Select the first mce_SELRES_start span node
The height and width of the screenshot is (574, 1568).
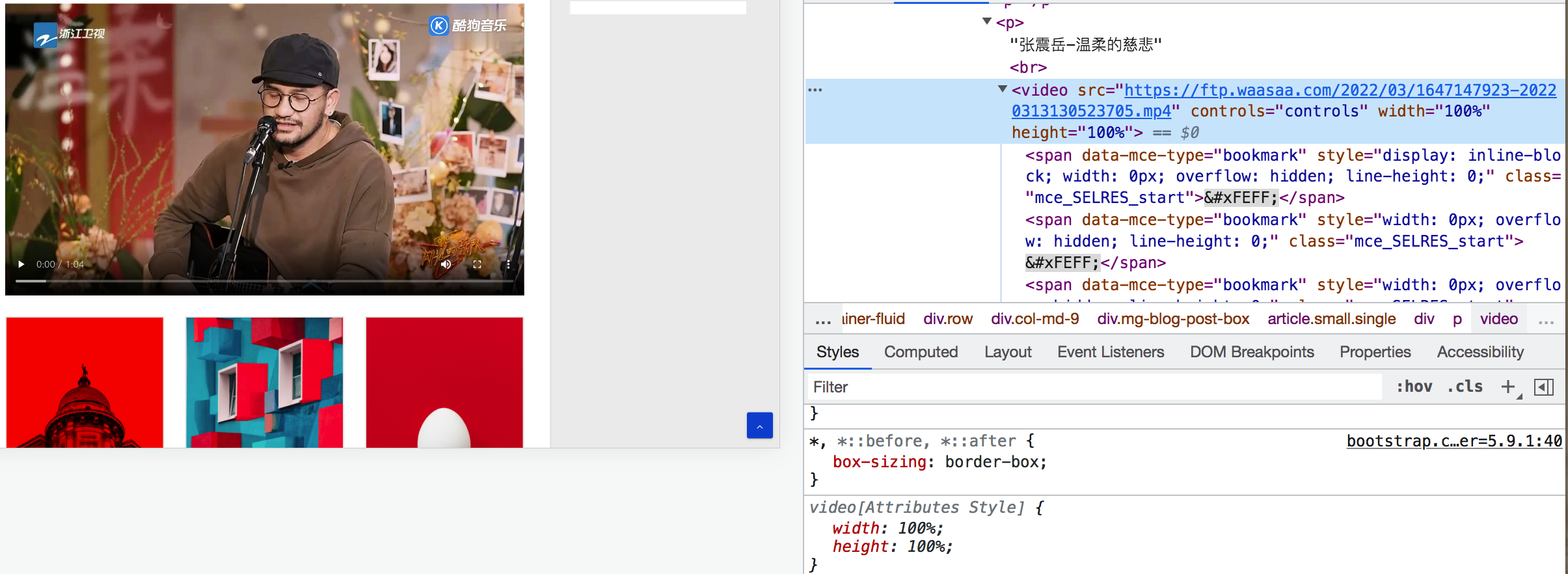pos(1293,176)
